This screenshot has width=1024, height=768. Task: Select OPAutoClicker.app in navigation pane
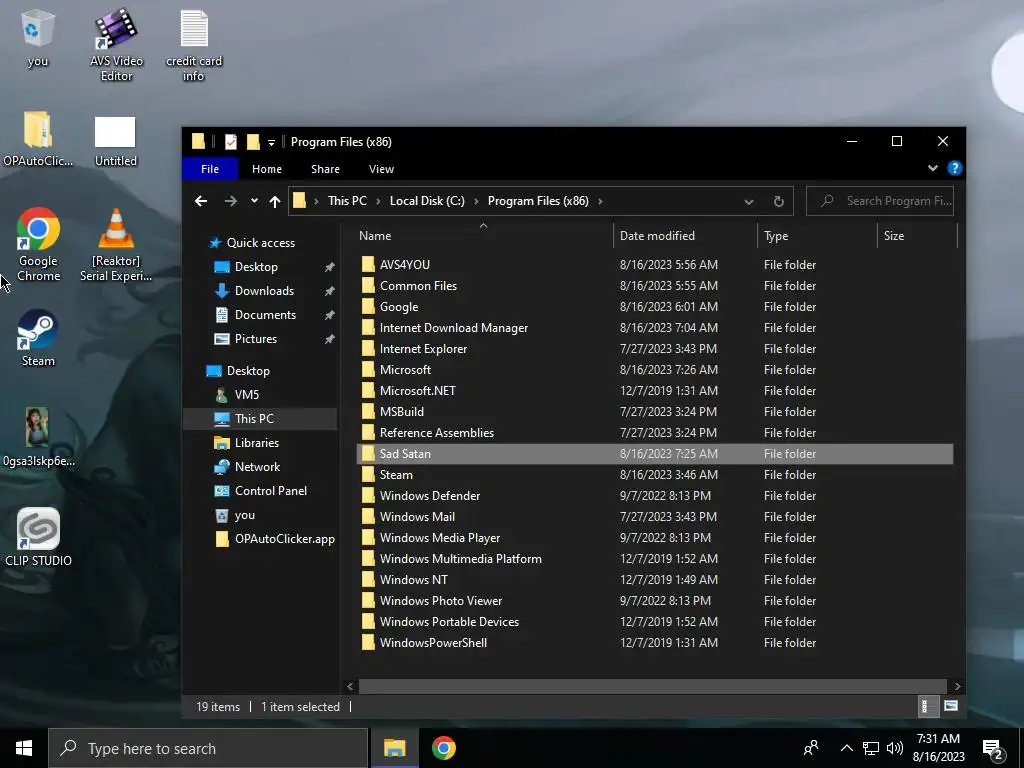(275, 539)
